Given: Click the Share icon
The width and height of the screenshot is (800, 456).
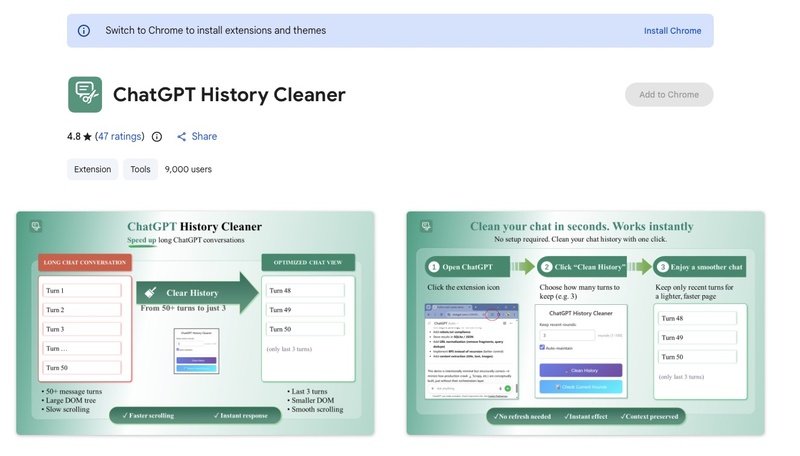Looking at the screenshot, I should pyautogui.click(x=182, y=137).
